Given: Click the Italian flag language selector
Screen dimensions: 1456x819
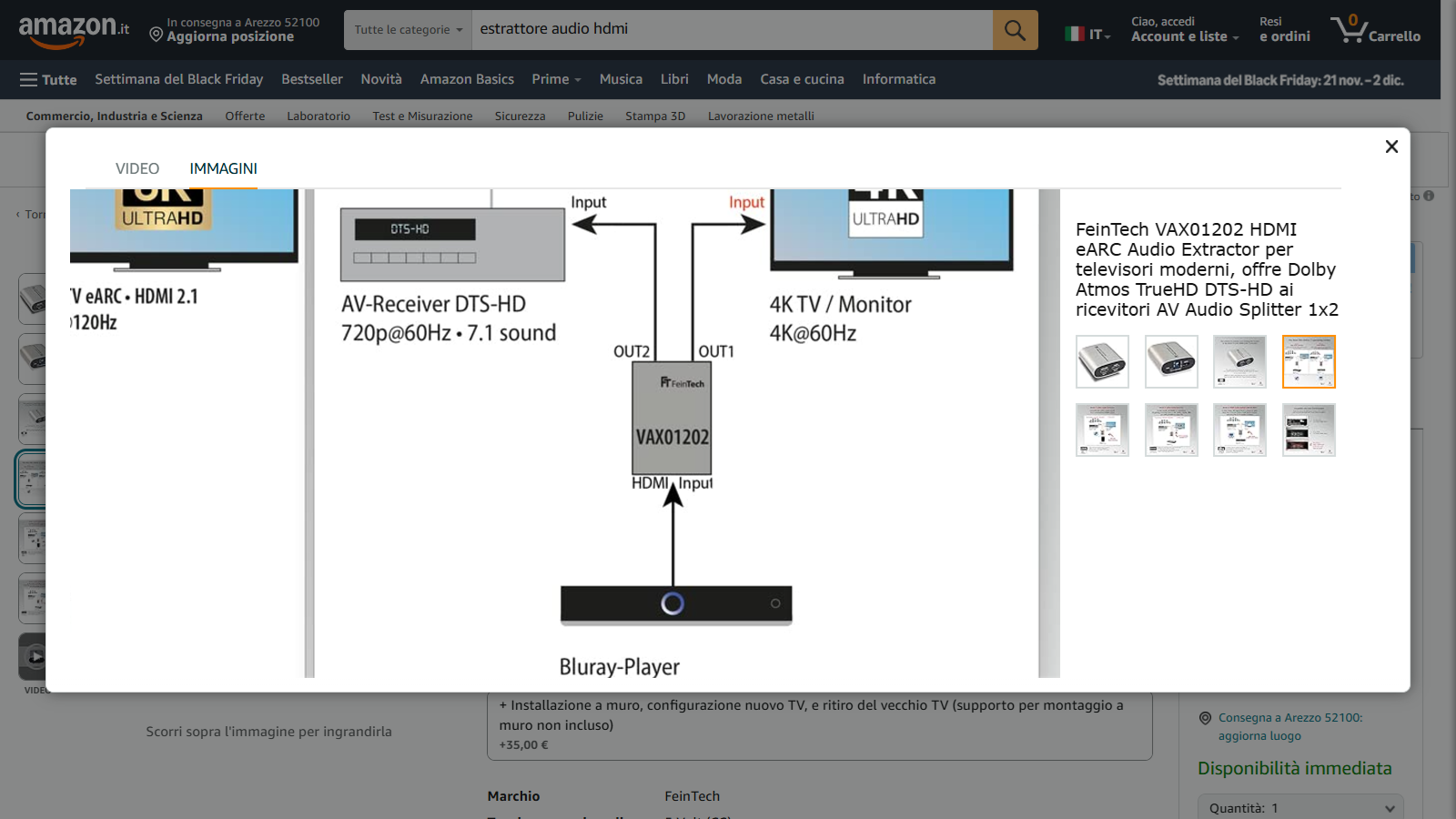Looking at the screenshot, I should coord(1087,34).
